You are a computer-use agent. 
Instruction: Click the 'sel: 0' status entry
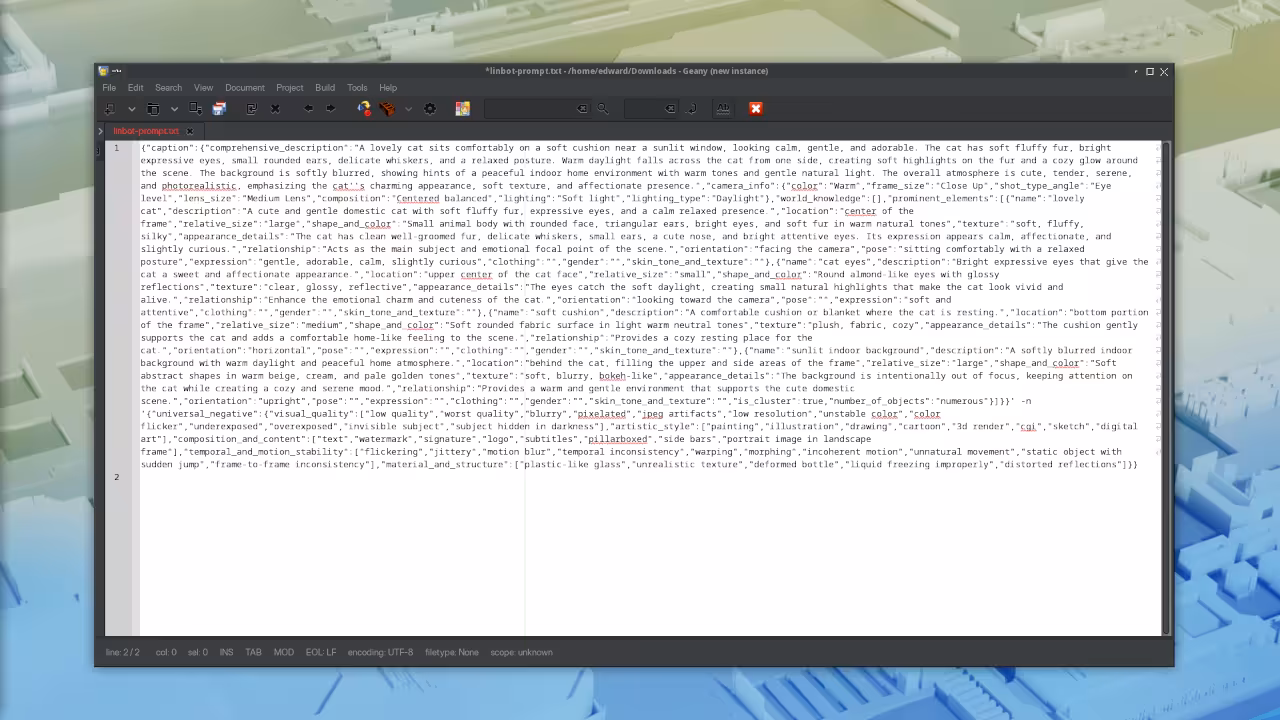coord(198,652)
